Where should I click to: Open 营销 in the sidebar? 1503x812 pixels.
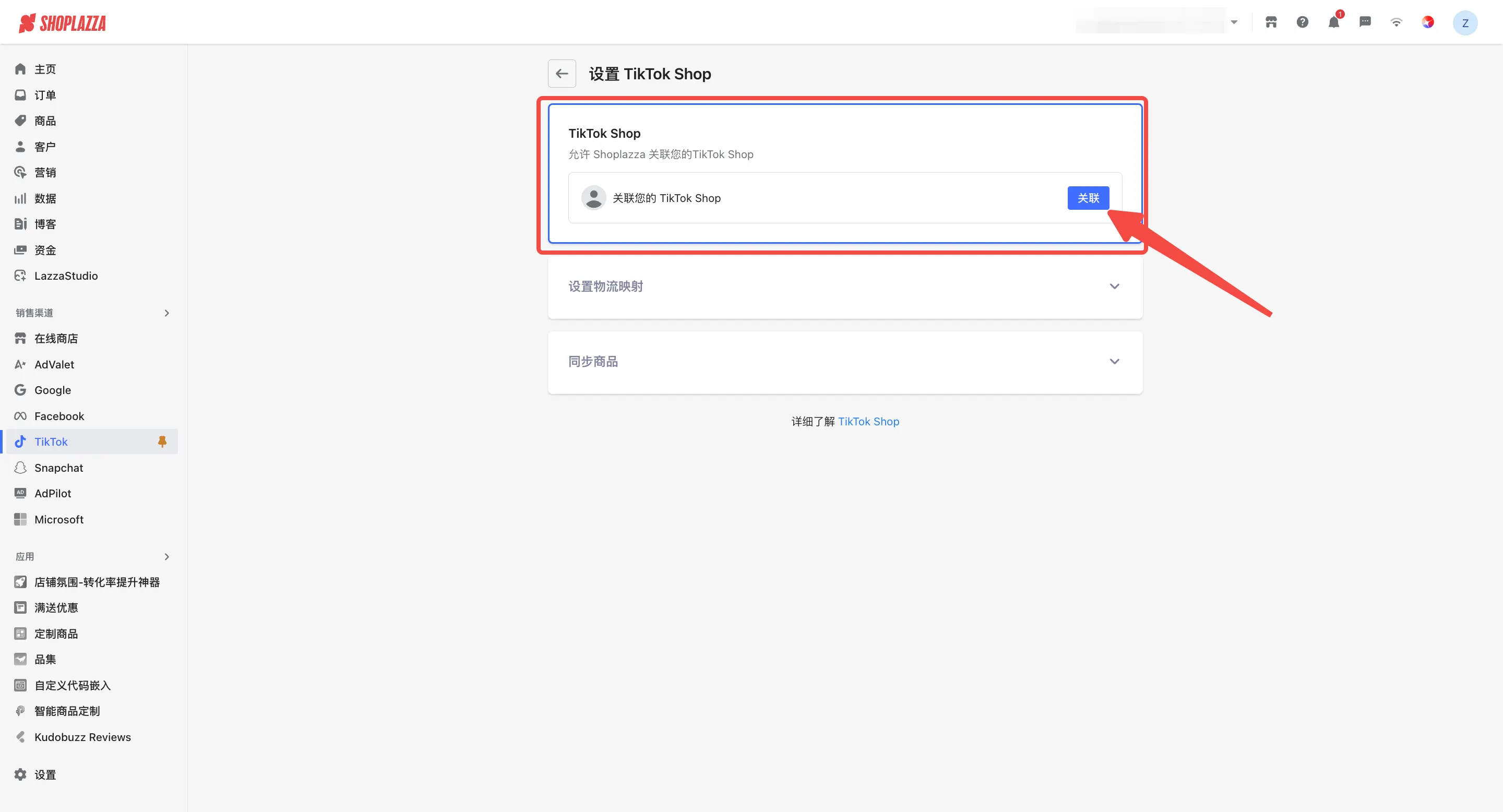[45, 173]
